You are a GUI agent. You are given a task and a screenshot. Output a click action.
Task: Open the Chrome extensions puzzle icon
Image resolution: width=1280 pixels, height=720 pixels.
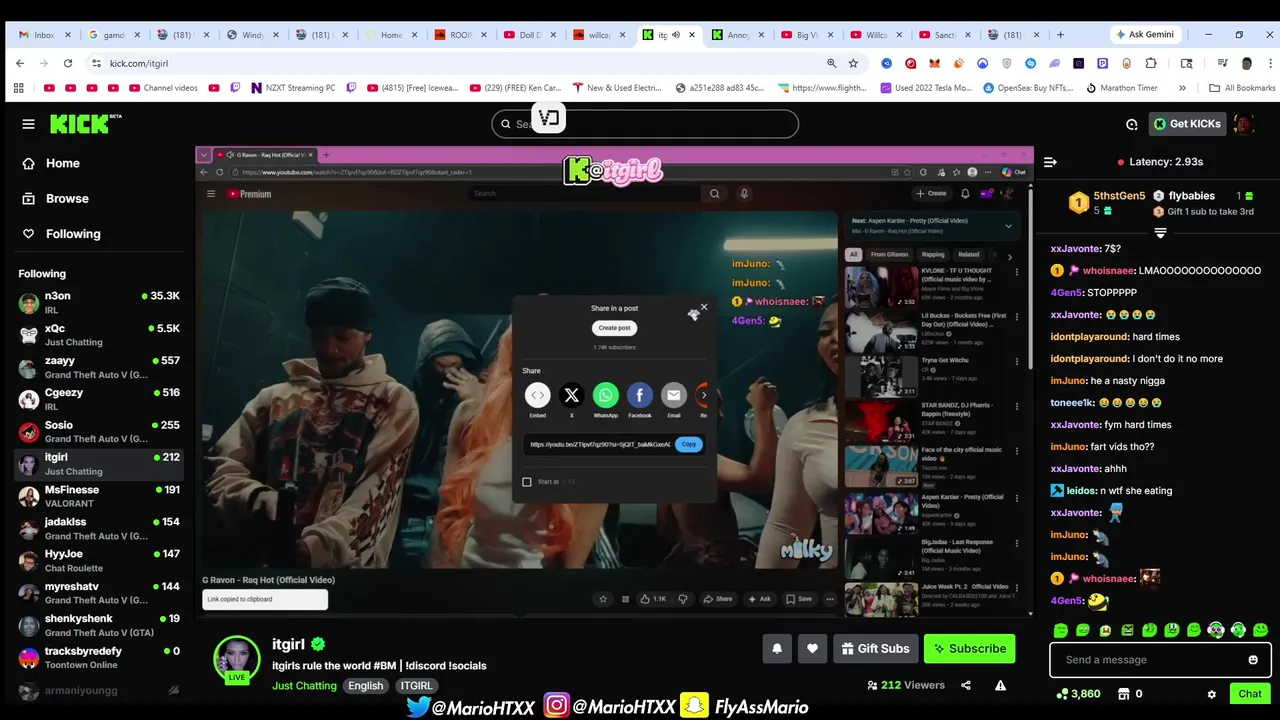[x=1151, y=63]
